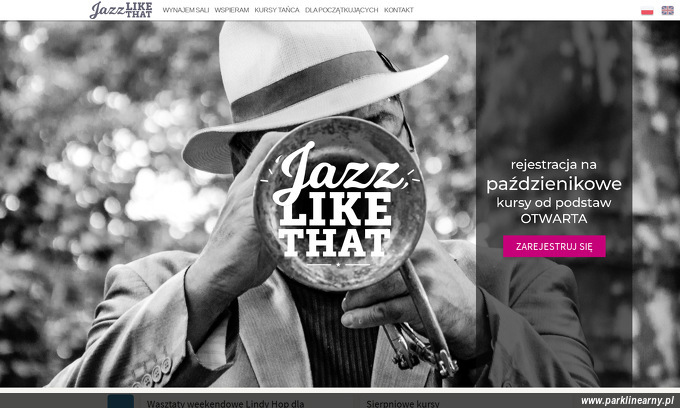Open Warsztaty weekendowe Lindy Hop news link
680x408 pixels.
(x=225, y=404)
